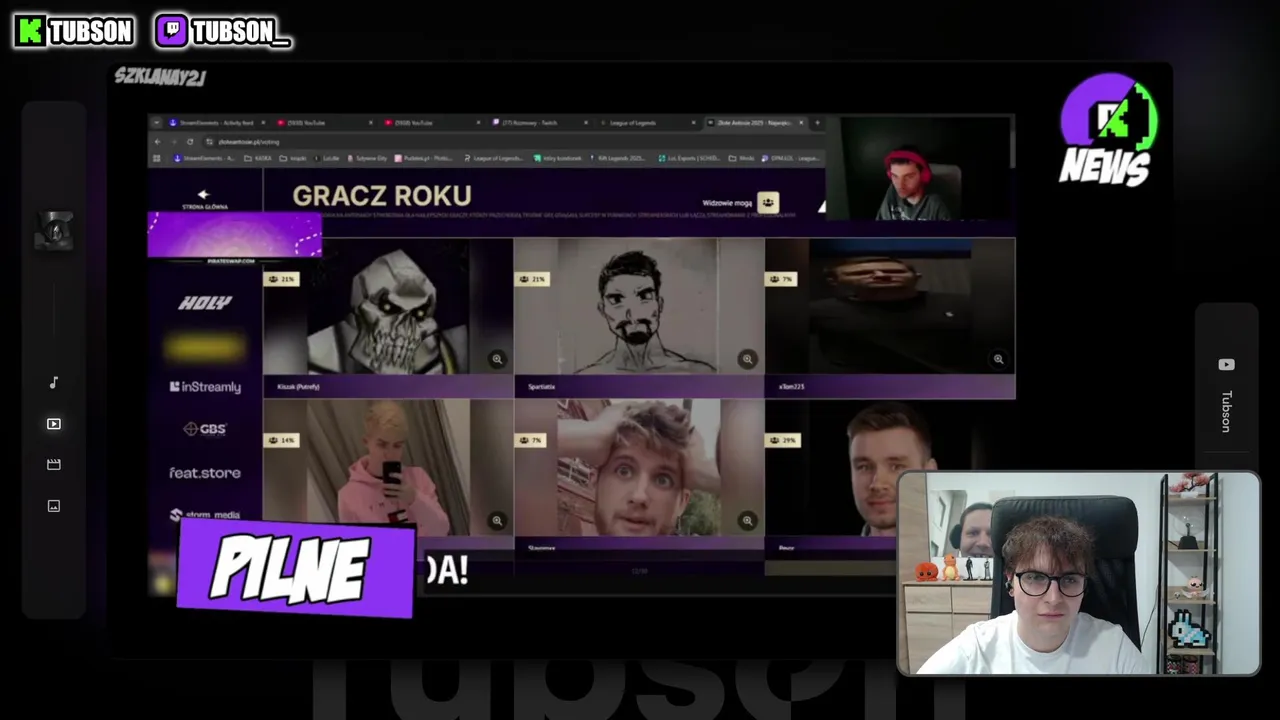Close the League of Legends tab
This screenshot has height=720, width=1280.
[x=694, y=123]
